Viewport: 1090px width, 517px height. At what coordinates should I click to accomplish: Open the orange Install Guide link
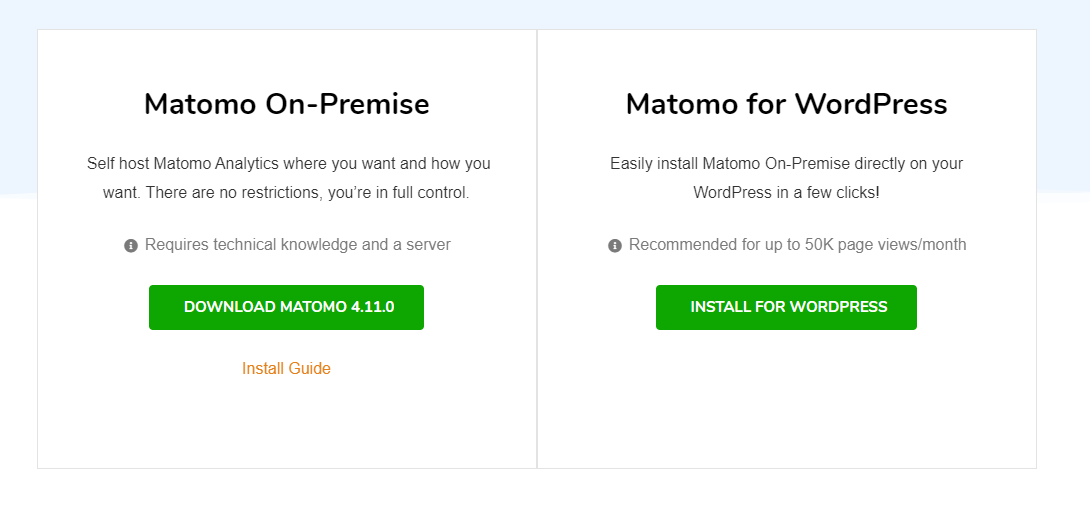(286, 368)
